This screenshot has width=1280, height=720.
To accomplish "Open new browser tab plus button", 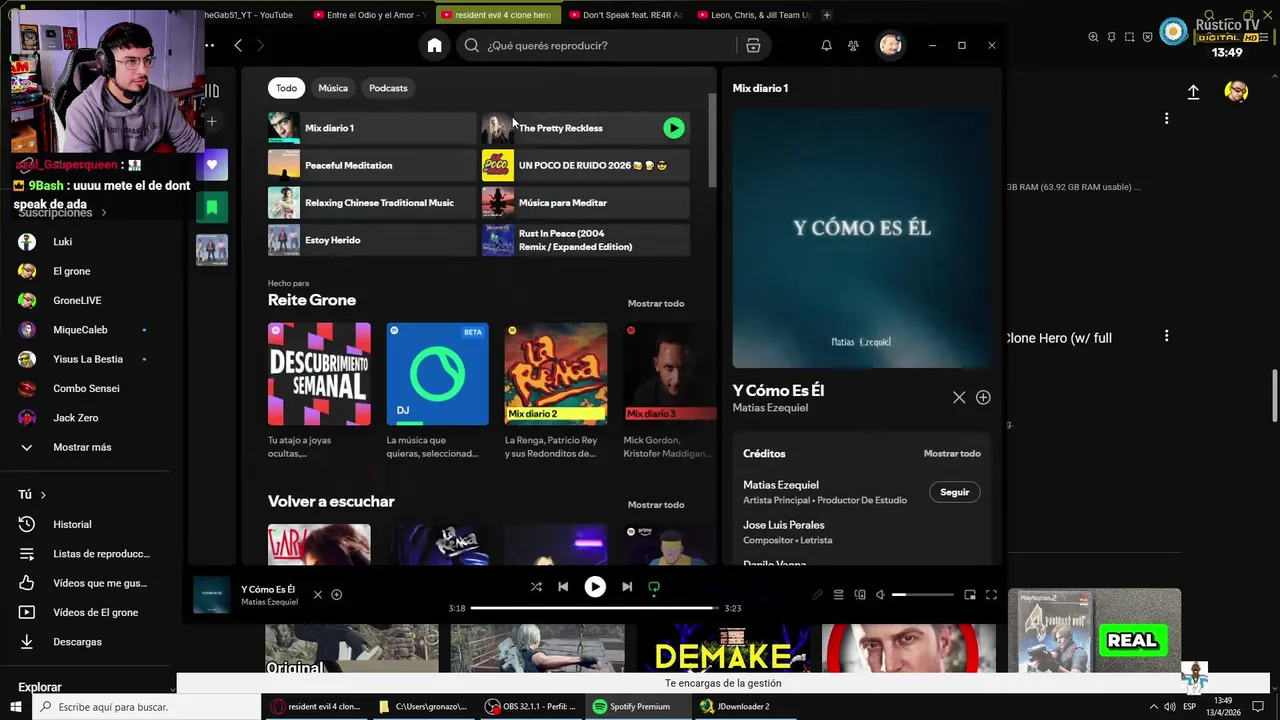I will (x=826, y=15).
